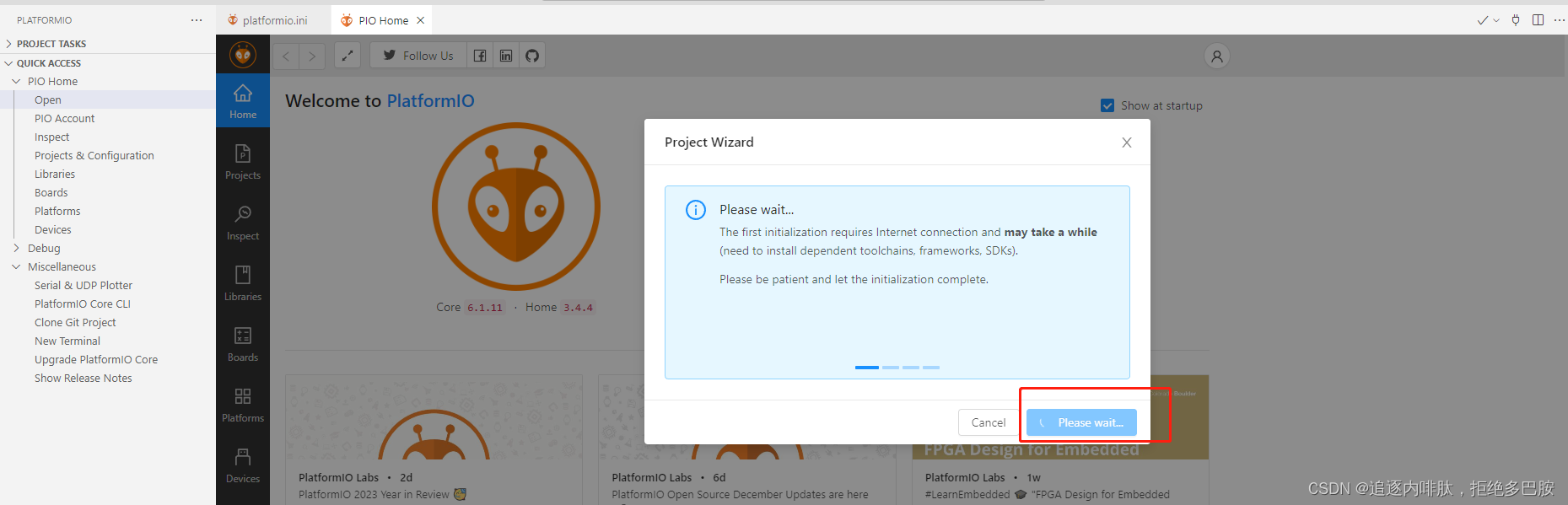Image resolution: width=1568 pixels, height=505 pixels.
Task: Go forward with the right arrow button
Action: click(x=312, y=56)
